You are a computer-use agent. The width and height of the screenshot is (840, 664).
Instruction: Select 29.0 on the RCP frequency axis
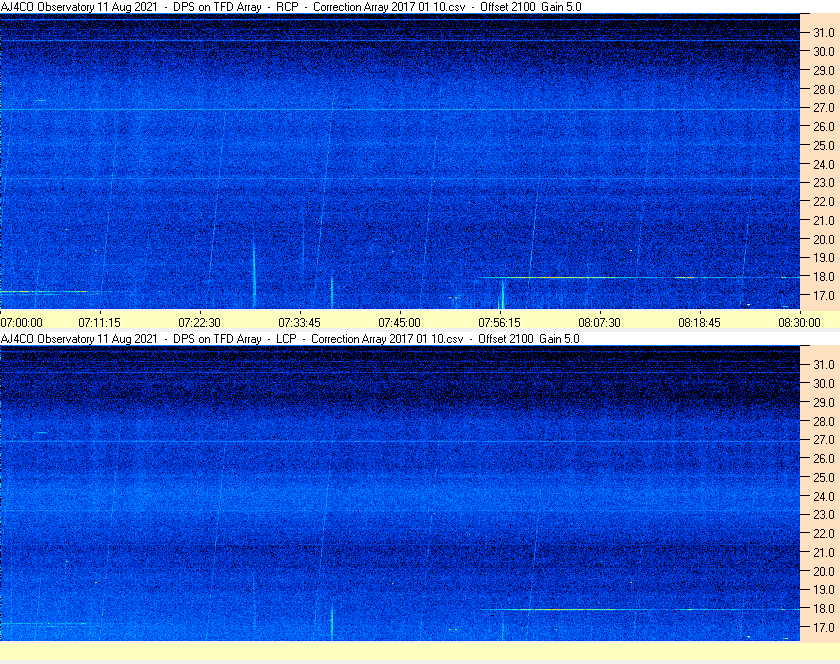(x=824, y=70)
